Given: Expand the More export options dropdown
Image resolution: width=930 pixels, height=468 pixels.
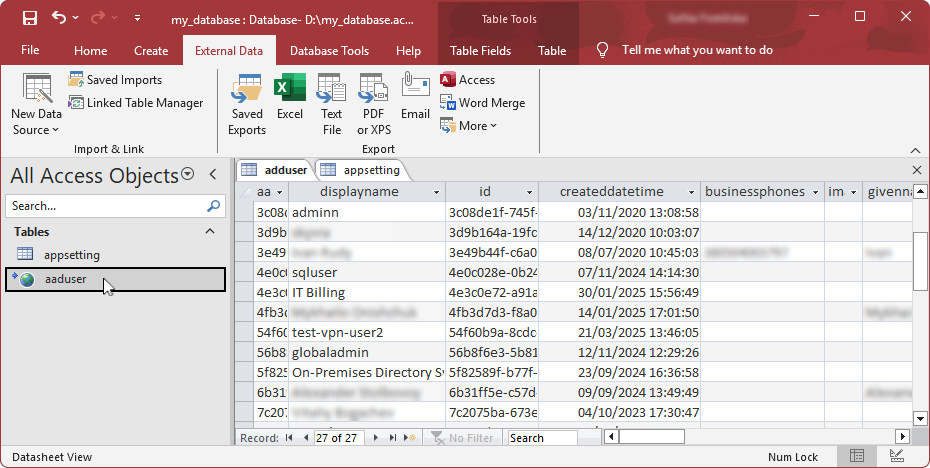Looking at the screenshot, I should 469,126.
